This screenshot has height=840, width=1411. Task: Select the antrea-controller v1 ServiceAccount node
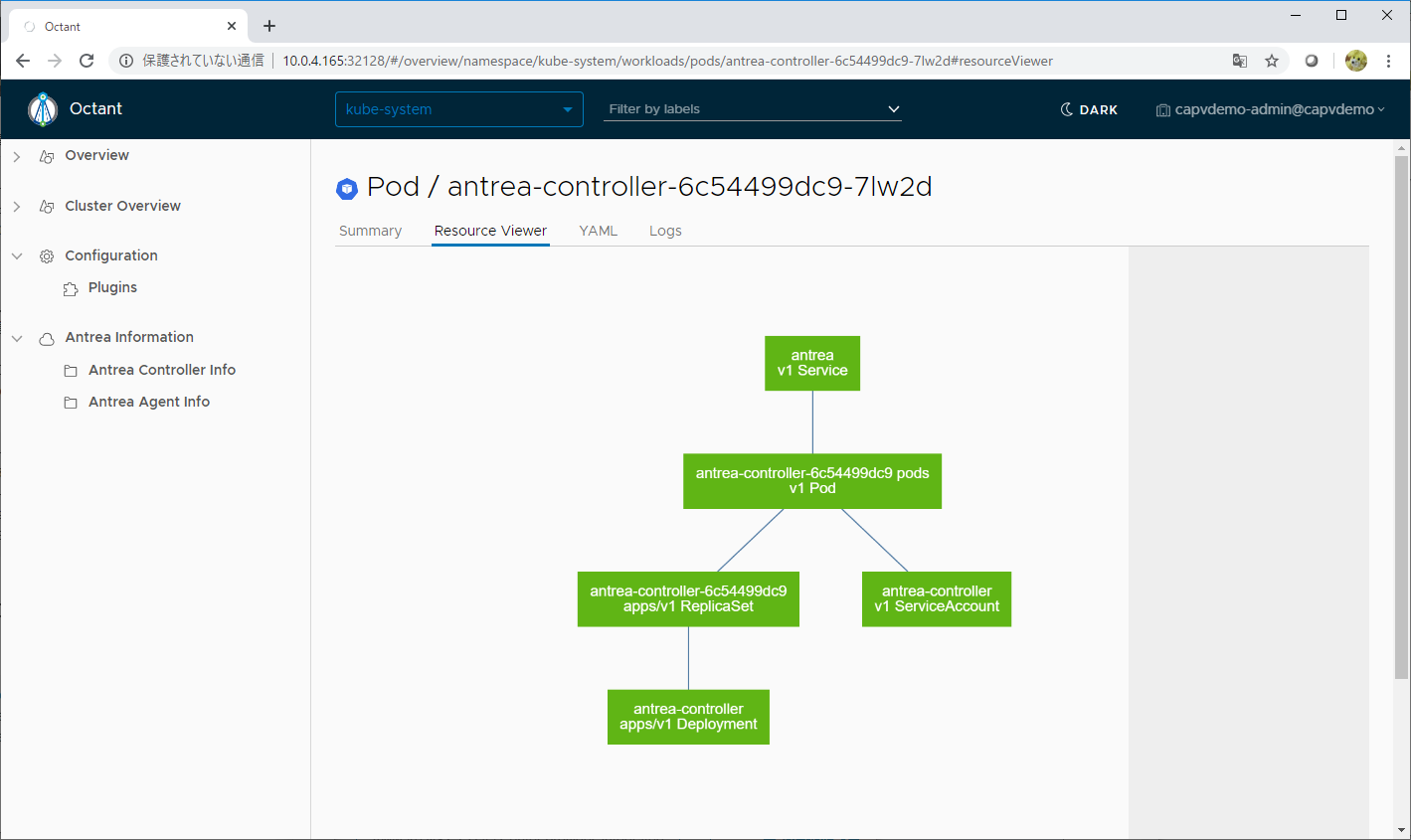click(937, 598)
